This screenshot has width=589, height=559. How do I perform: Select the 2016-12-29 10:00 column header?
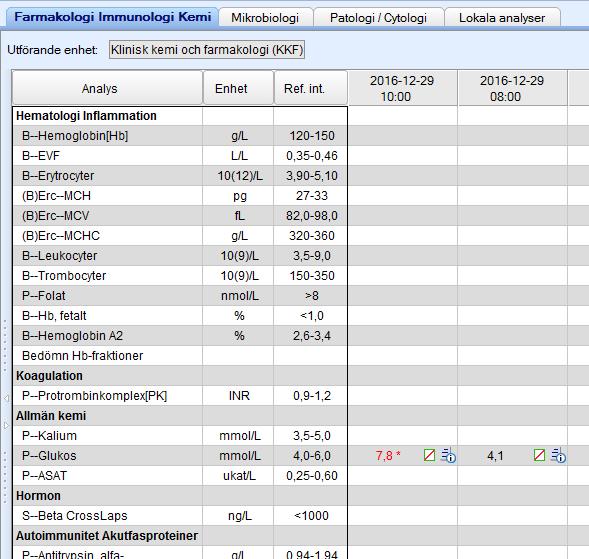[403, 89]
